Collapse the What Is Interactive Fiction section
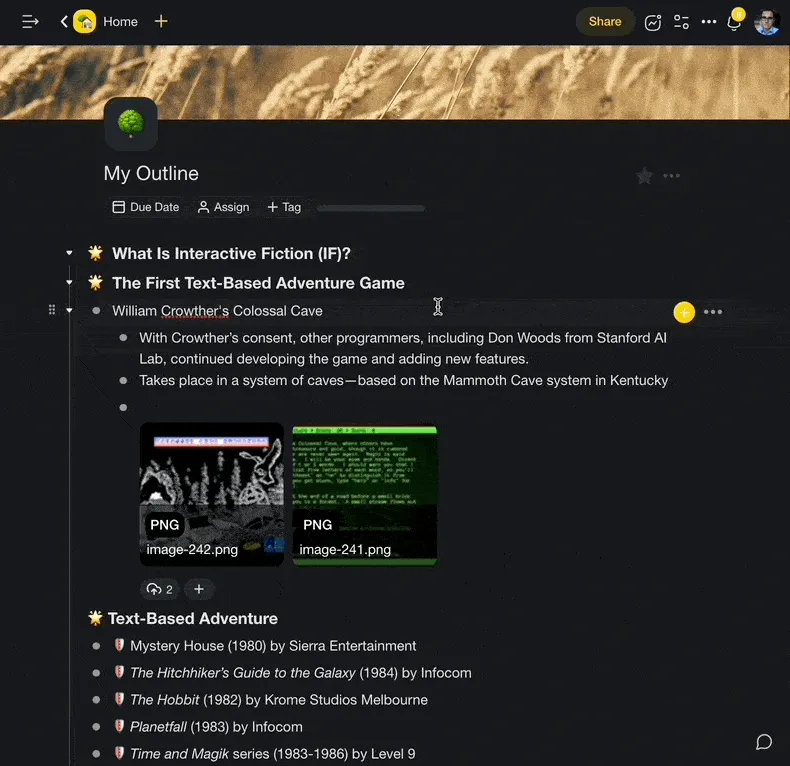Screen dimensions: 790x766 (70, 253)
